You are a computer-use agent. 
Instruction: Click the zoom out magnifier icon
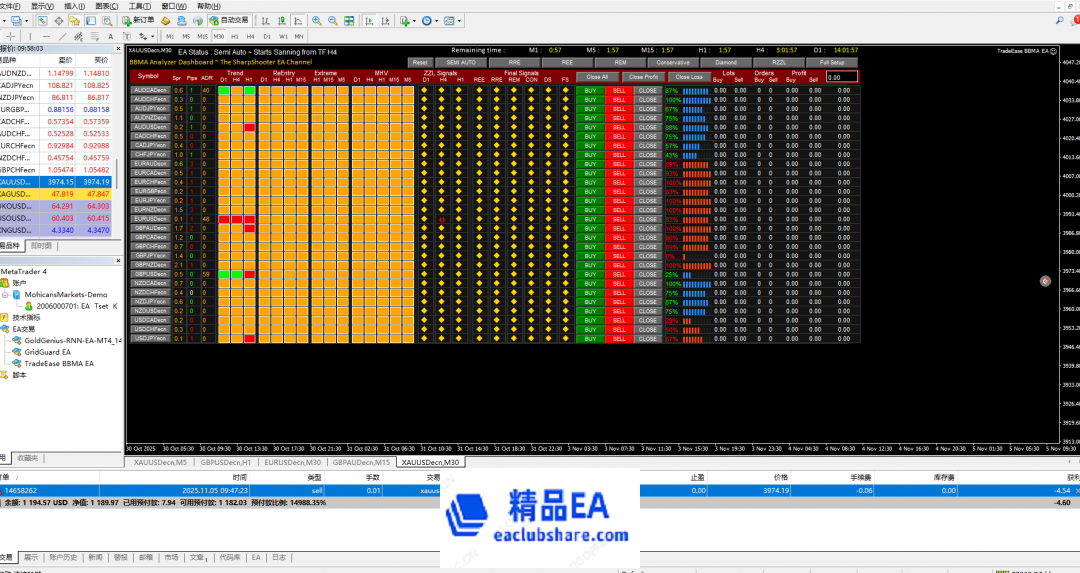click(x=332, y=20)
